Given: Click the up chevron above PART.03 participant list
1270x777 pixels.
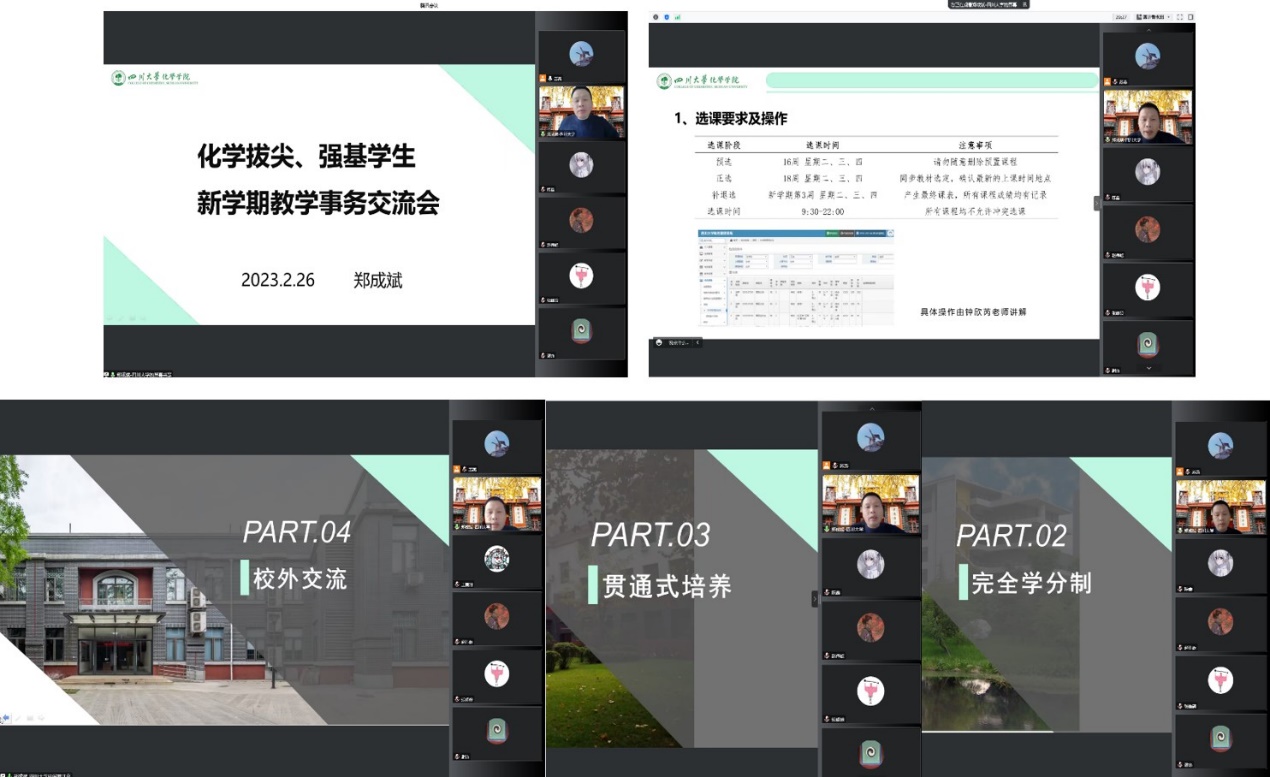Looking at the screenshot, I should tap(871, 409).
